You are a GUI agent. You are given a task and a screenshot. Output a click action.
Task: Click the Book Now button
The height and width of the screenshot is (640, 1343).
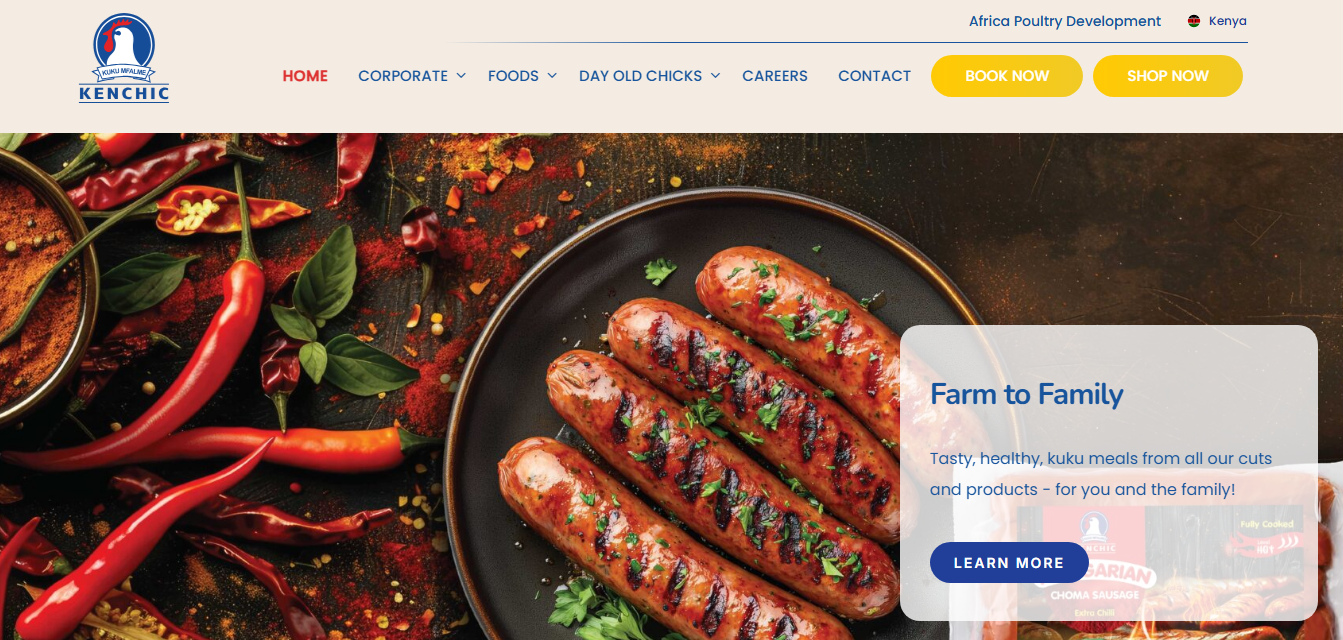point(1007,76)
